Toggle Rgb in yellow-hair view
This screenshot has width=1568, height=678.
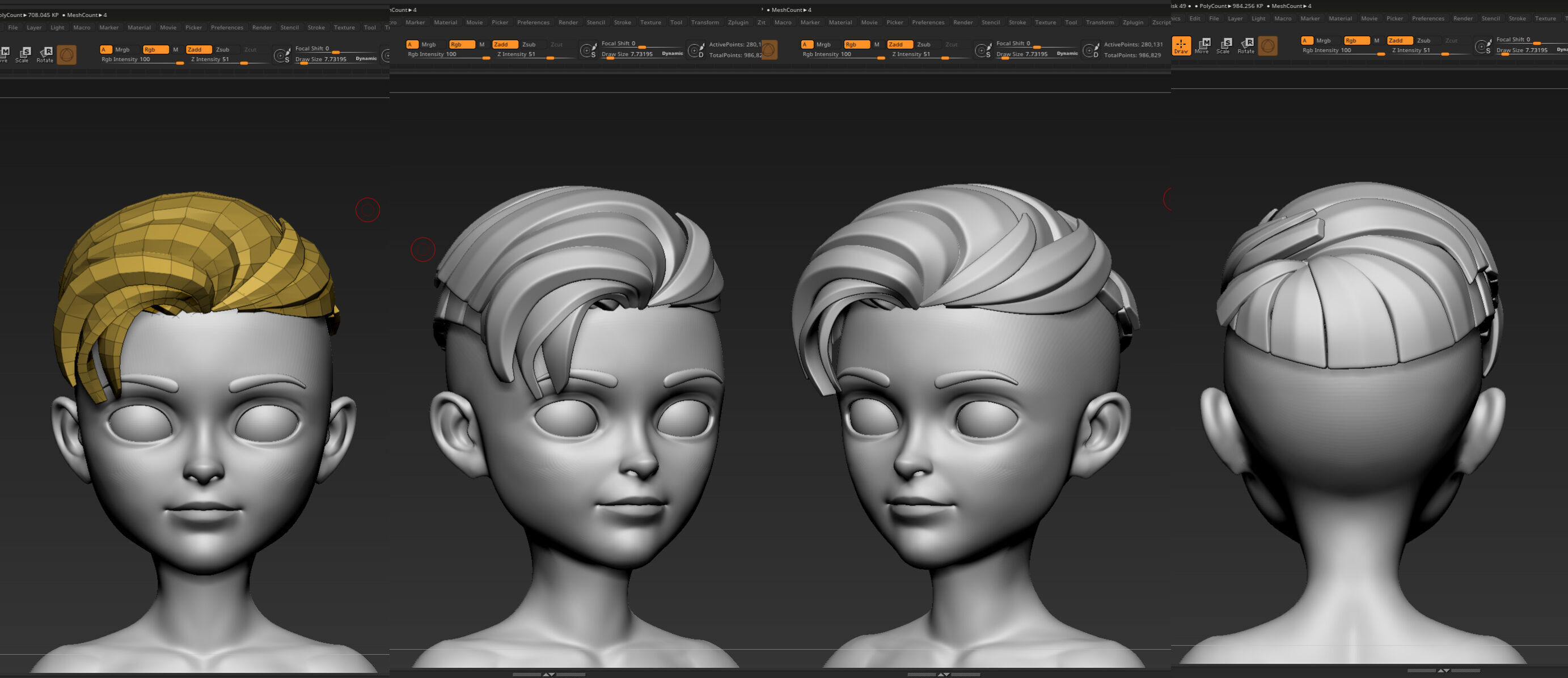pyautogui.click(x=155, y=49)
